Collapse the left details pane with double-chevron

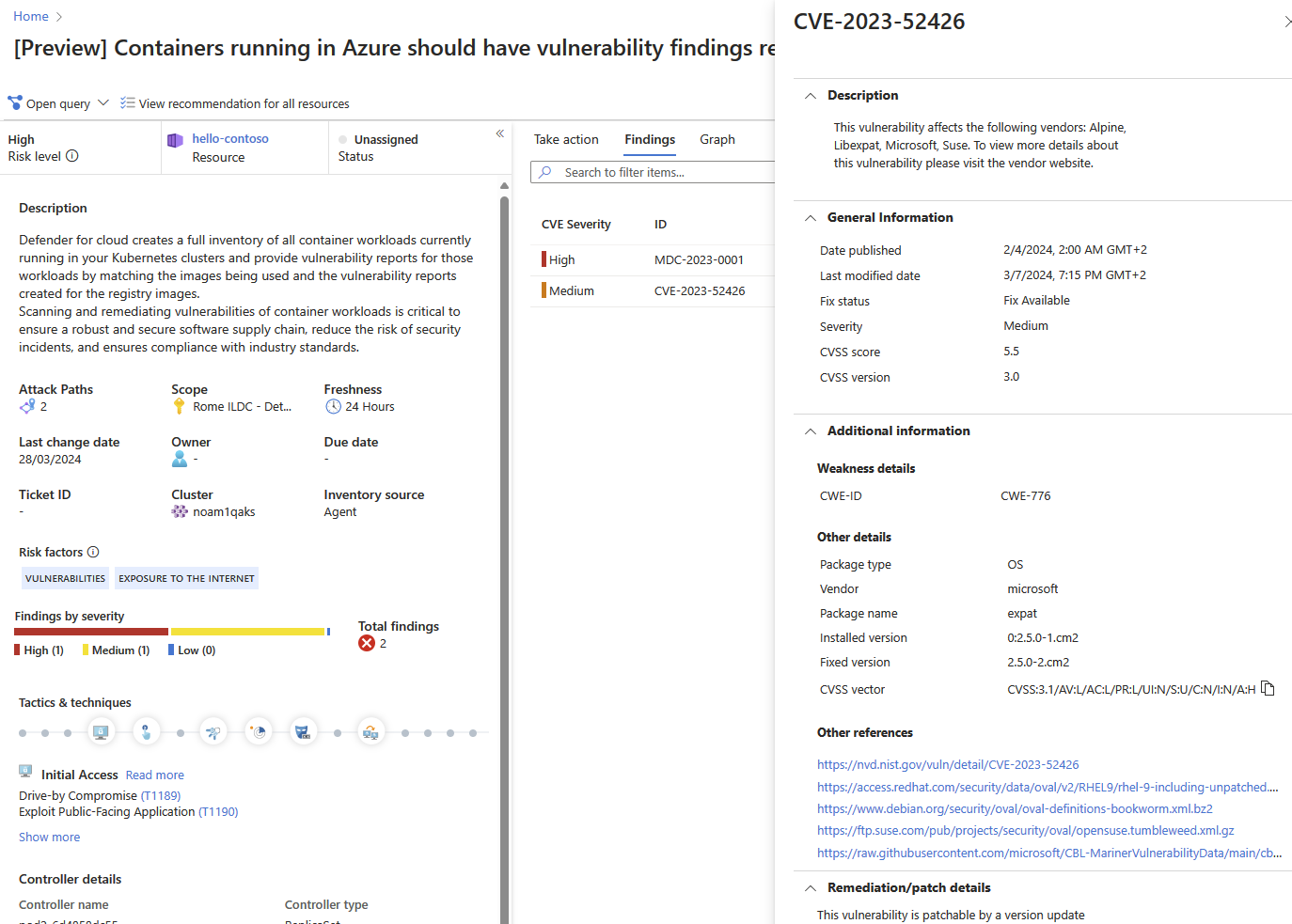click(500, 133)
